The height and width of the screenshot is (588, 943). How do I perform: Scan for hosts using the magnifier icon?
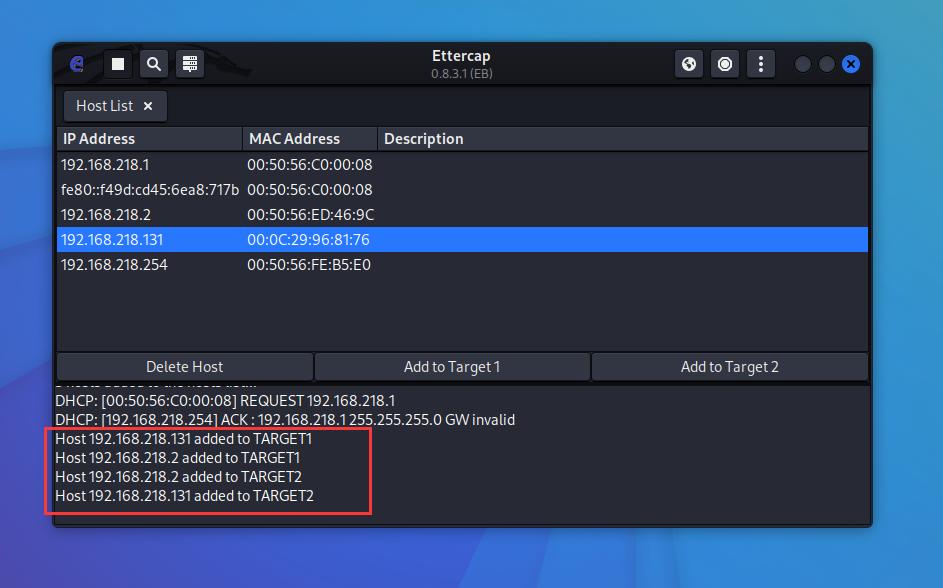click(x=154, y=64)
